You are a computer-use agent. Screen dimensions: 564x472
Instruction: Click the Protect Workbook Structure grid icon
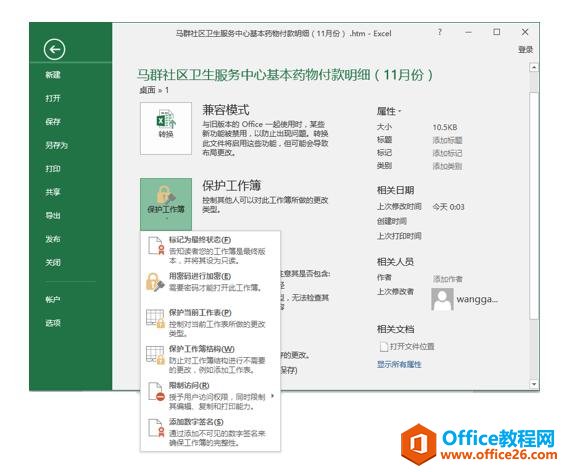(x=155, y=355)
